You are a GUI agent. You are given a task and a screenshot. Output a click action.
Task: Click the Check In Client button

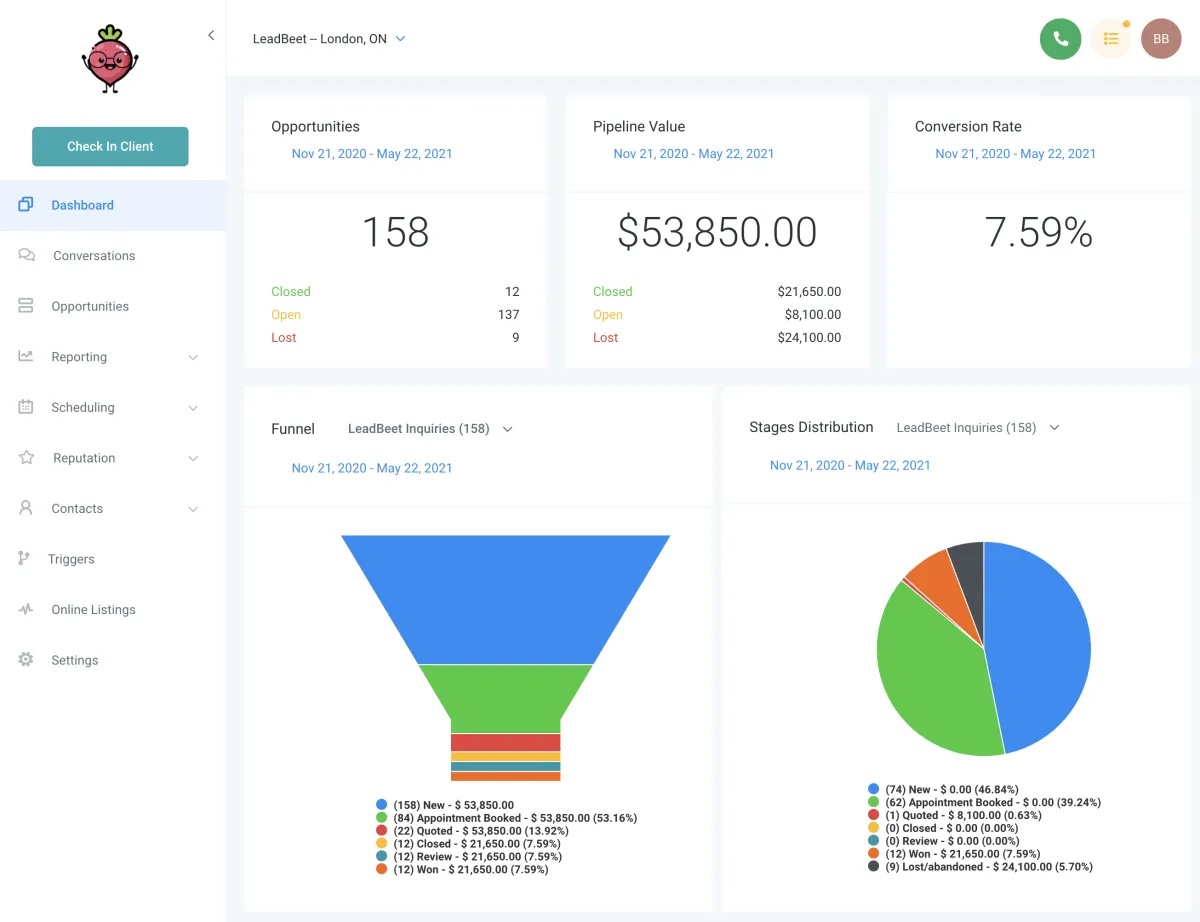click(x=110, y=146)
